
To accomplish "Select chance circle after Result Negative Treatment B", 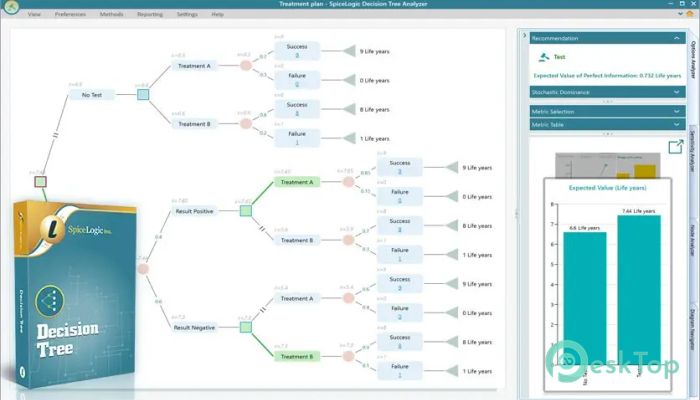I will click(x=348, y=356).
